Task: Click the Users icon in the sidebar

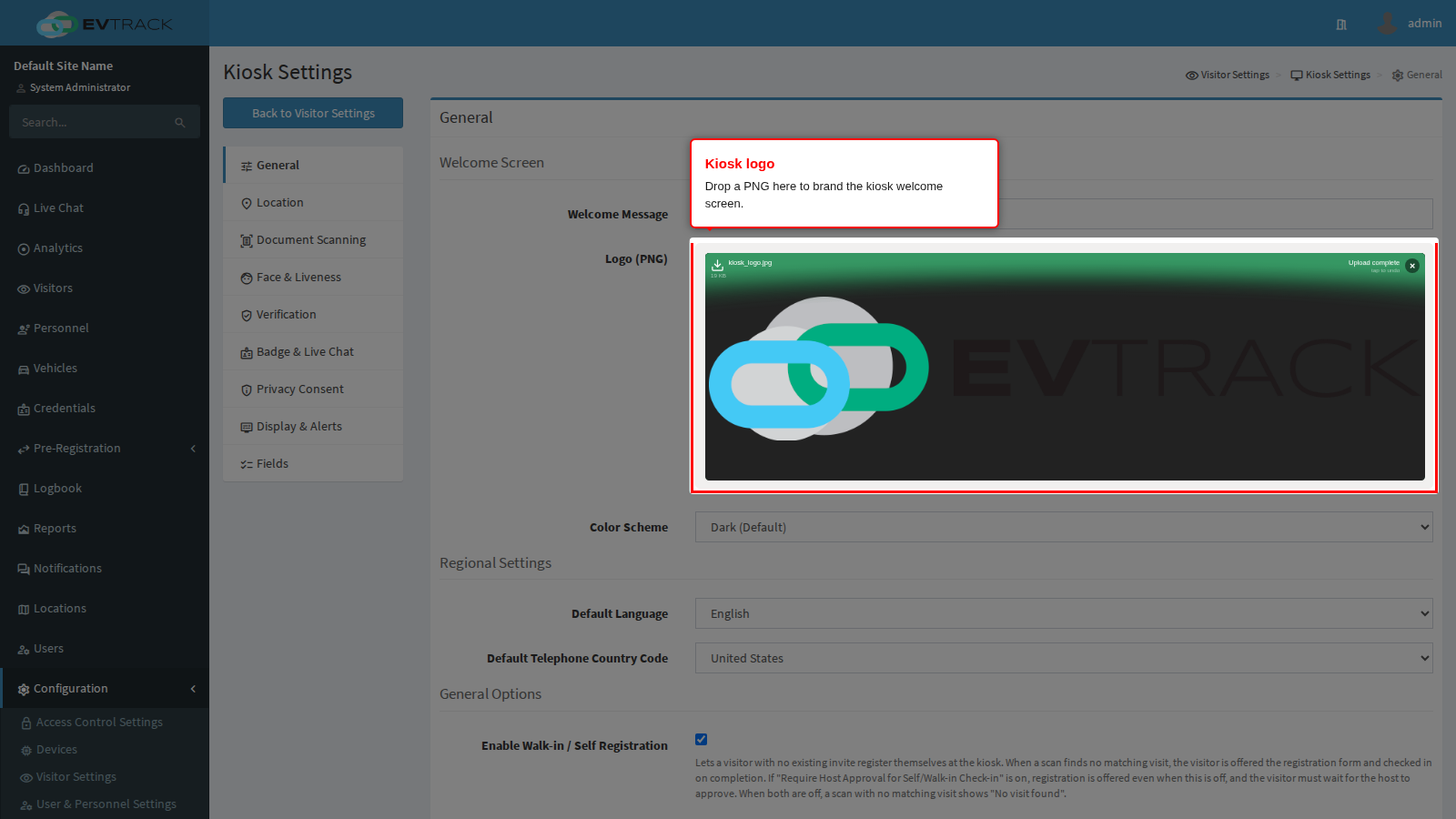Action: pyautogui.click(x=24, y=650)
